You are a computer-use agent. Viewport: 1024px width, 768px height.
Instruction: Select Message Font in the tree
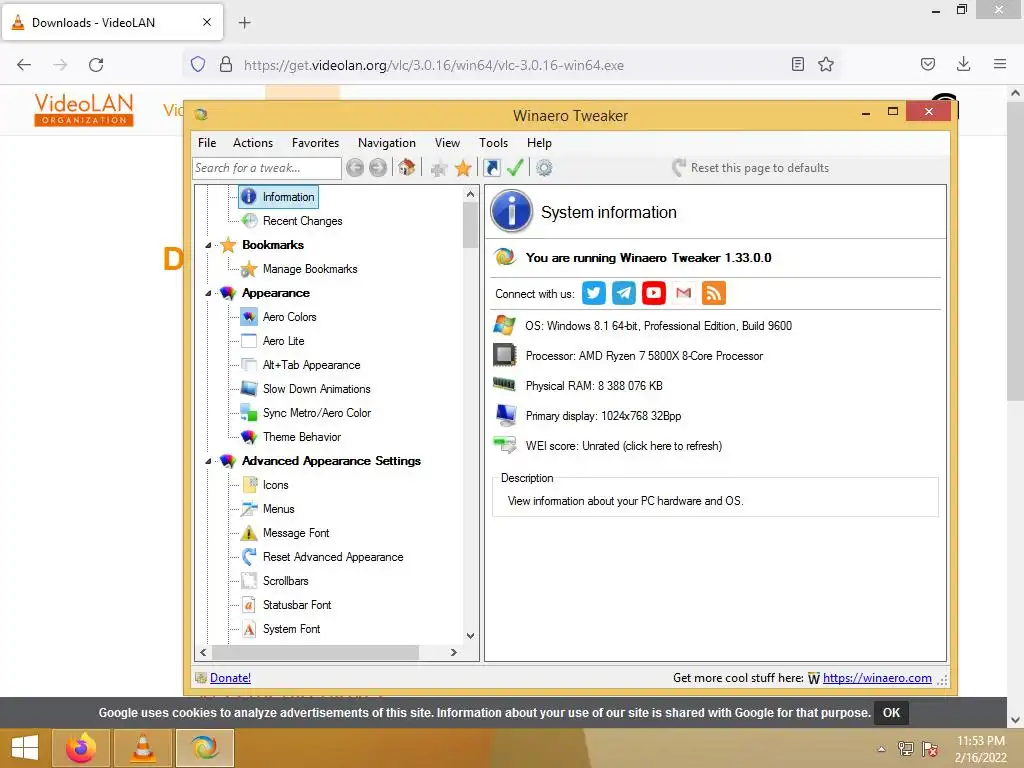click(296, 533)
